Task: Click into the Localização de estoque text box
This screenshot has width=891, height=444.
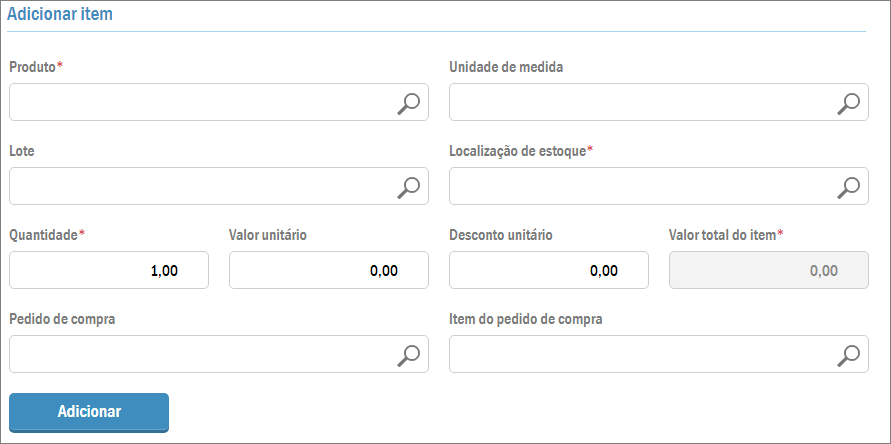Action: click(x=640, y=187)
